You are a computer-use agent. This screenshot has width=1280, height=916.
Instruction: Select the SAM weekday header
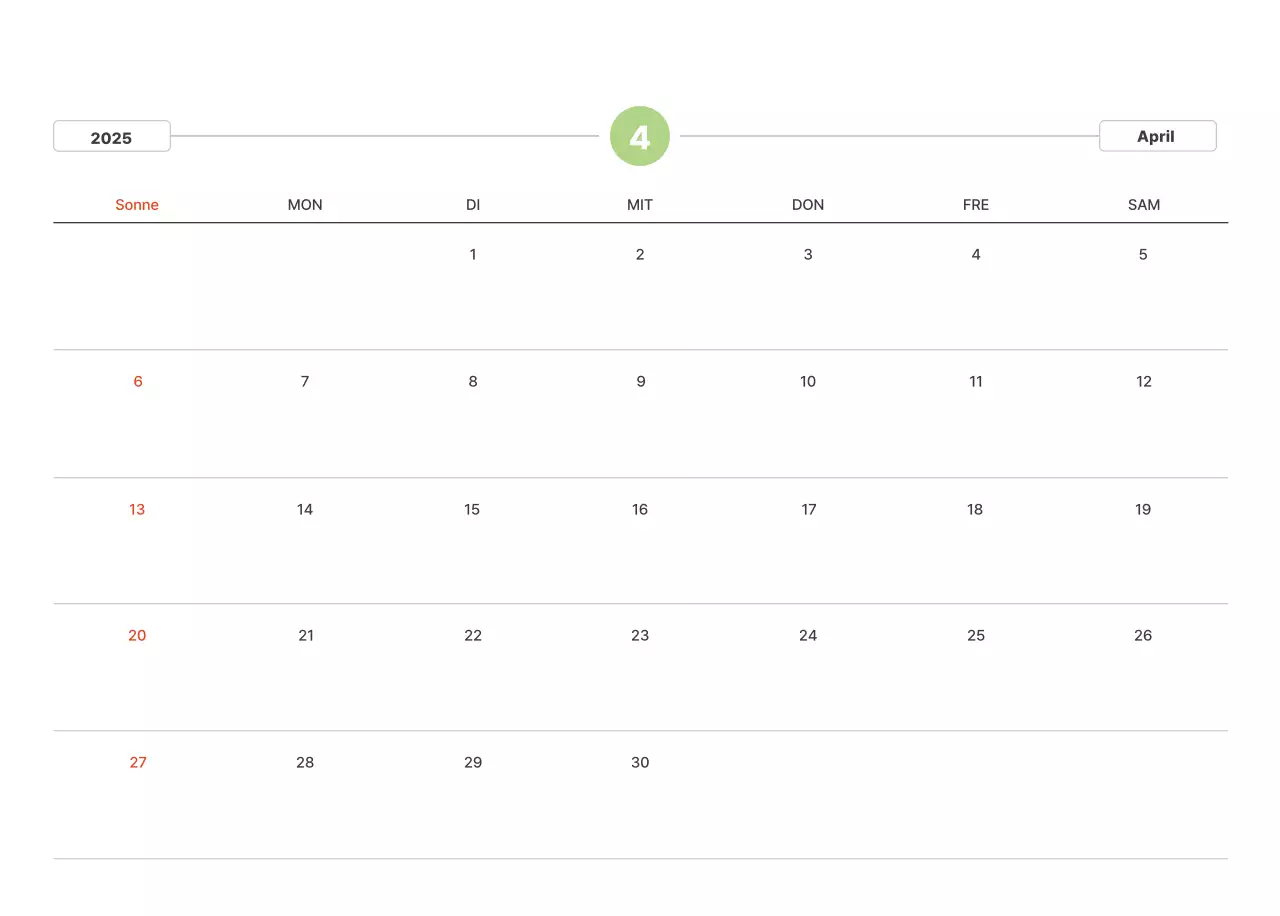click(x=1144, y=205)
